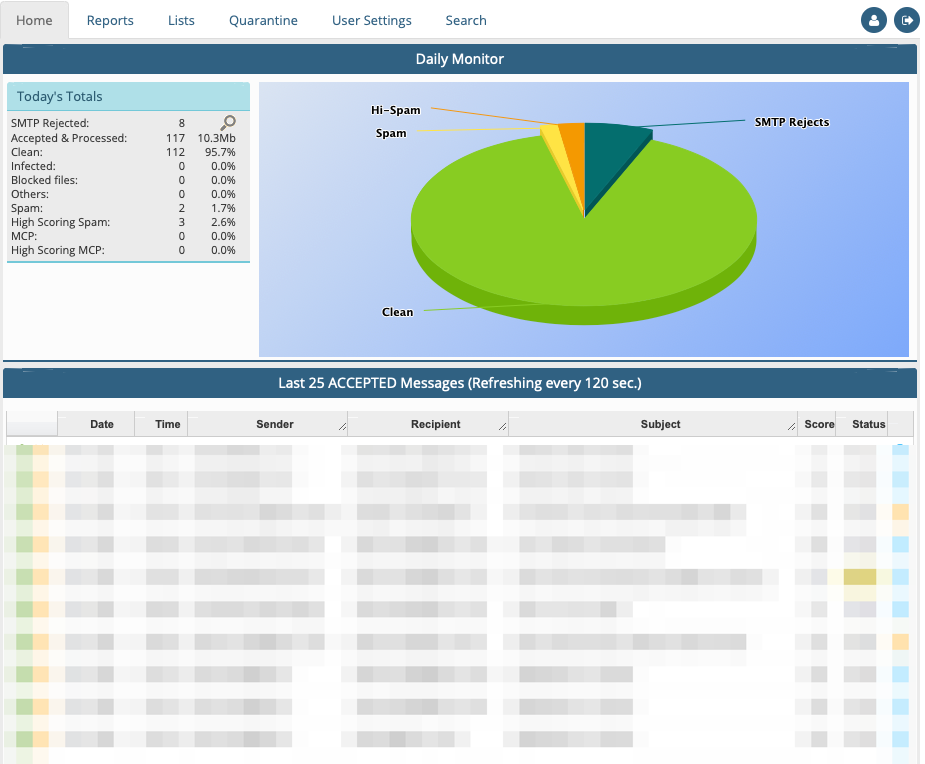Screen dimensions: 925x764
Task: Go to the Quarantine tab
Action: click(x=263, y=20)
